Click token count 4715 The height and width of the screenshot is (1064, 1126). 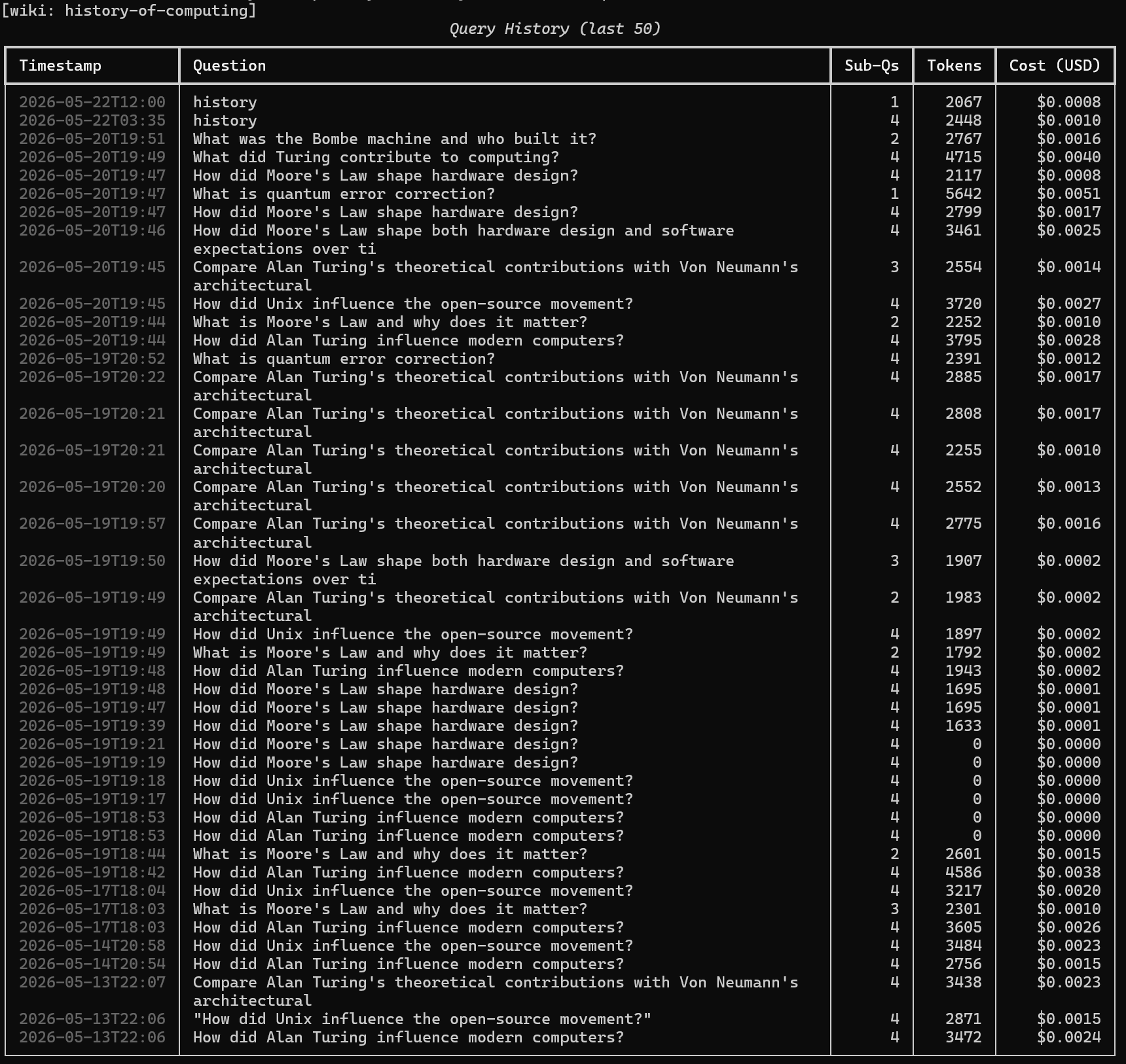963,157
